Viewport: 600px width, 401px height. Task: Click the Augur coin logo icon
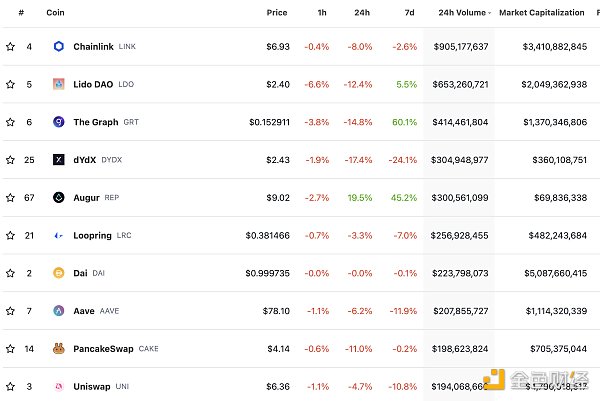pos(59,198)
